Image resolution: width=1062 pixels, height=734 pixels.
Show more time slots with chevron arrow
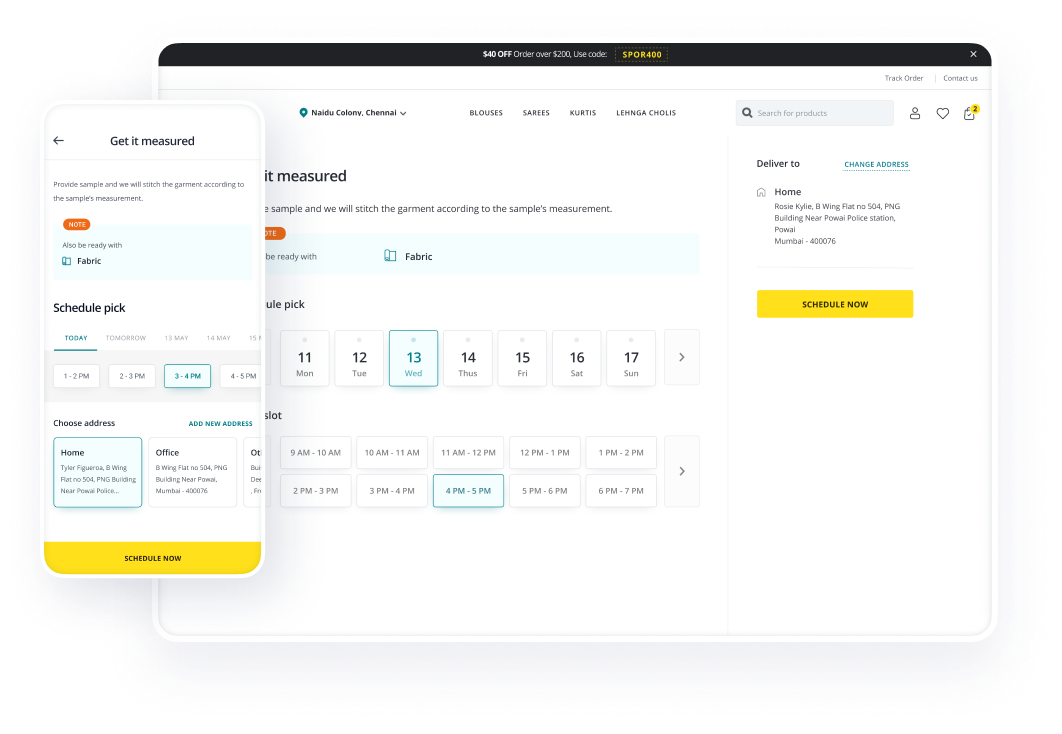coord(682,471)
